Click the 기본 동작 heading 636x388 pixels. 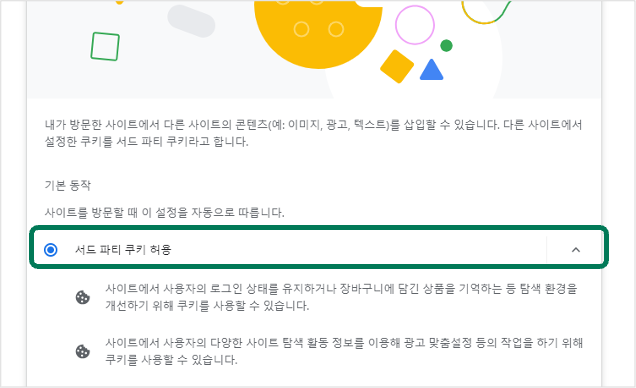tap(68, 185)
